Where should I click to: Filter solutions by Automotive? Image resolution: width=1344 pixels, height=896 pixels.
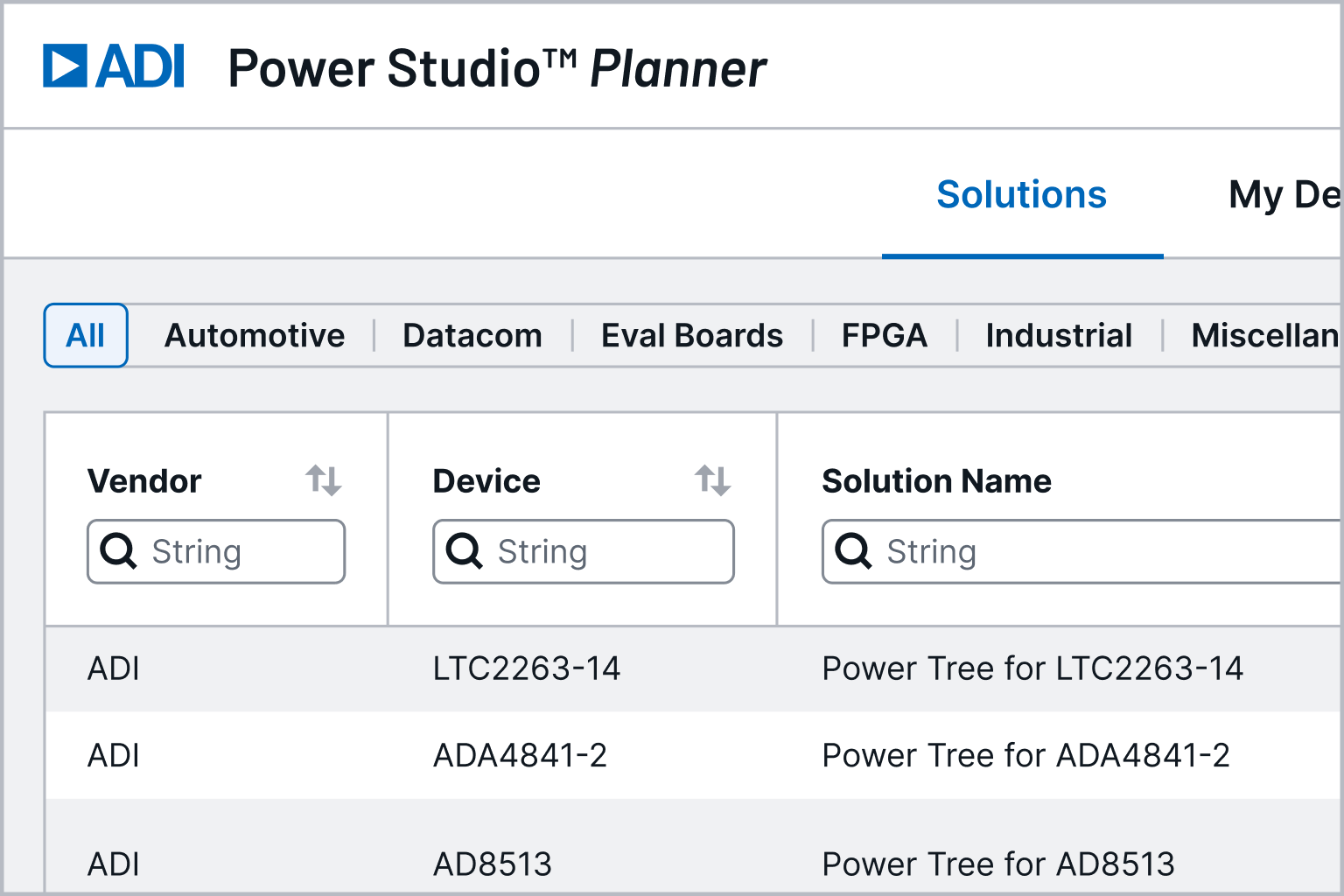255,335
